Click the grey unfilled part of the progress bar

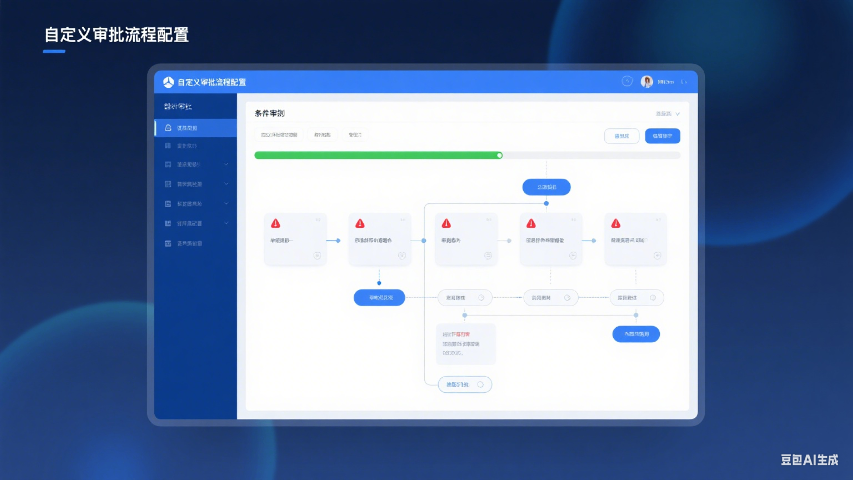591,156
